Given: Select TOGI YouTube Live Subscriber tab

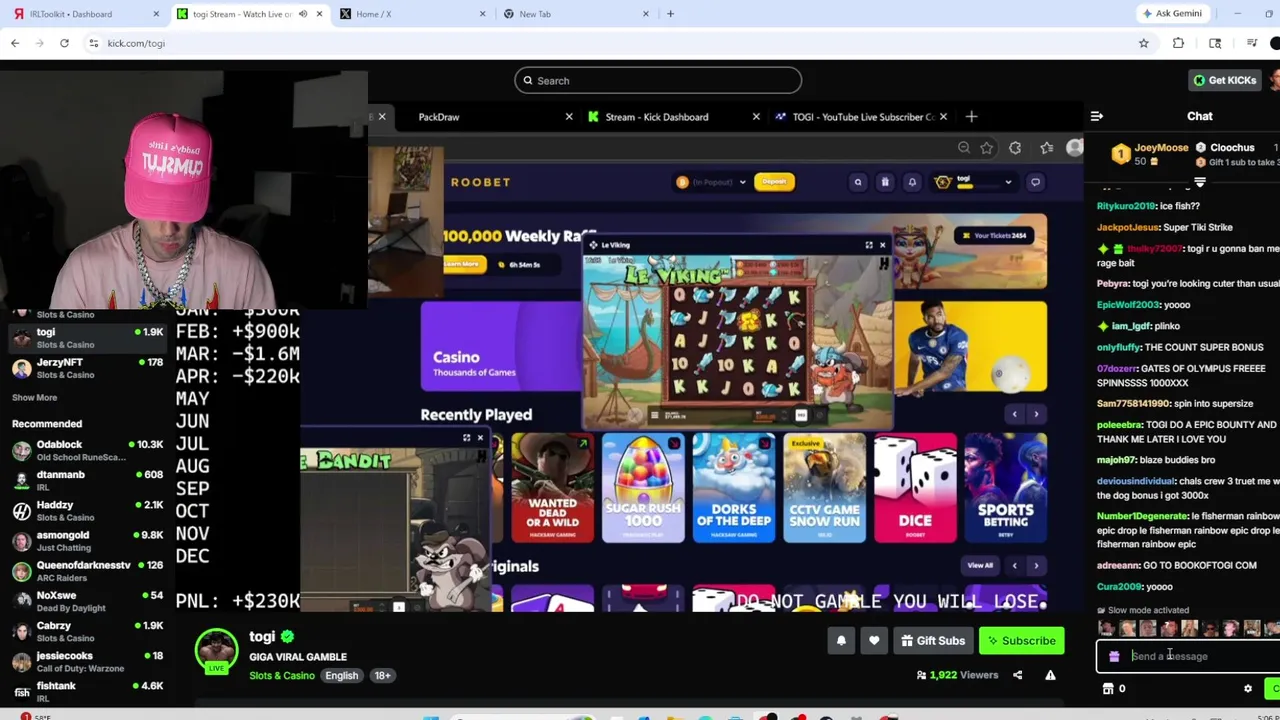Looking at the screenshot, I should pyautogui.click(x=860, y=117).
